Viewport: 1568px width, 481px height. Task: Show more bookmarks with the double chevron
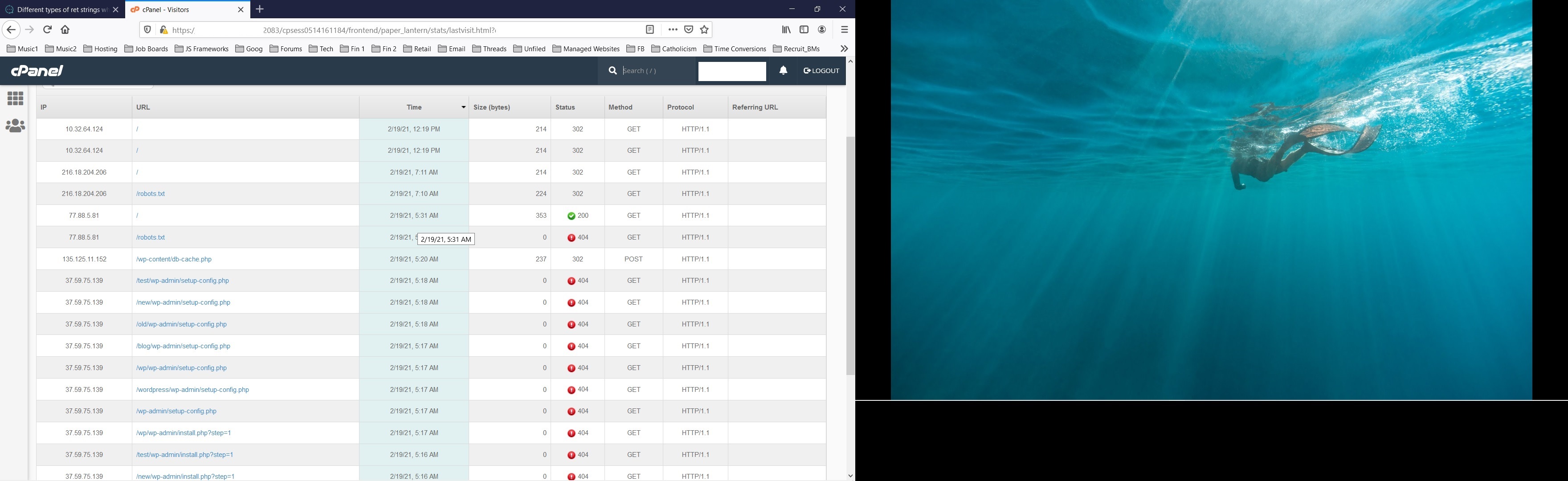point(844,49)
